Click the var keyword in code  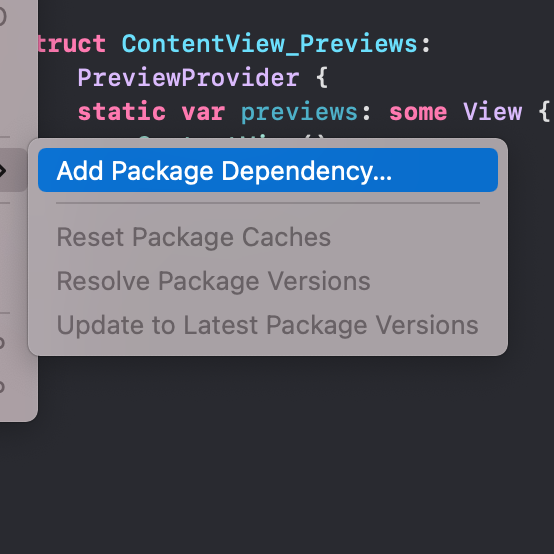point(203,112)
